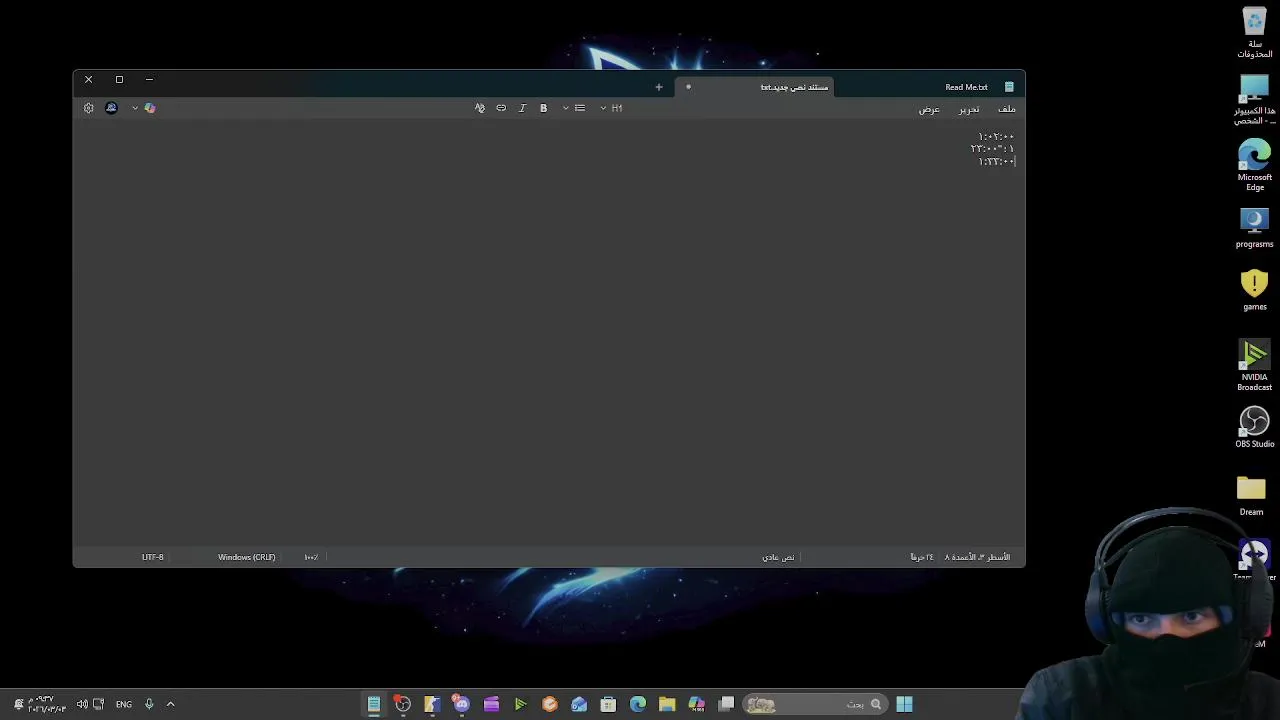Open File Explorer from the taskbar

[667, 704]
